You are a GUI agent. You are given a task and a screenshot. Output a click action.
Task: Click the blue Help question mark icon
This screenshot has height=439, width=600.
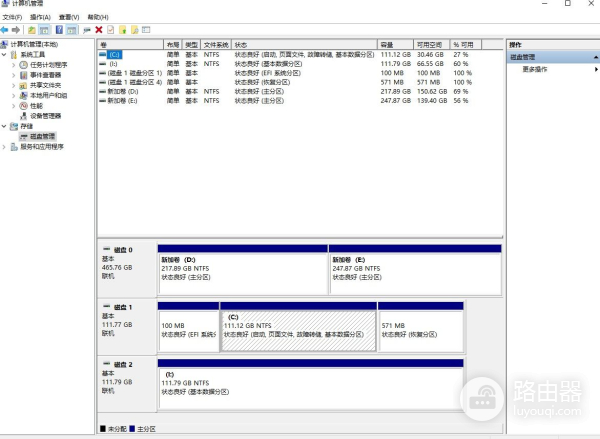[58, 30]
